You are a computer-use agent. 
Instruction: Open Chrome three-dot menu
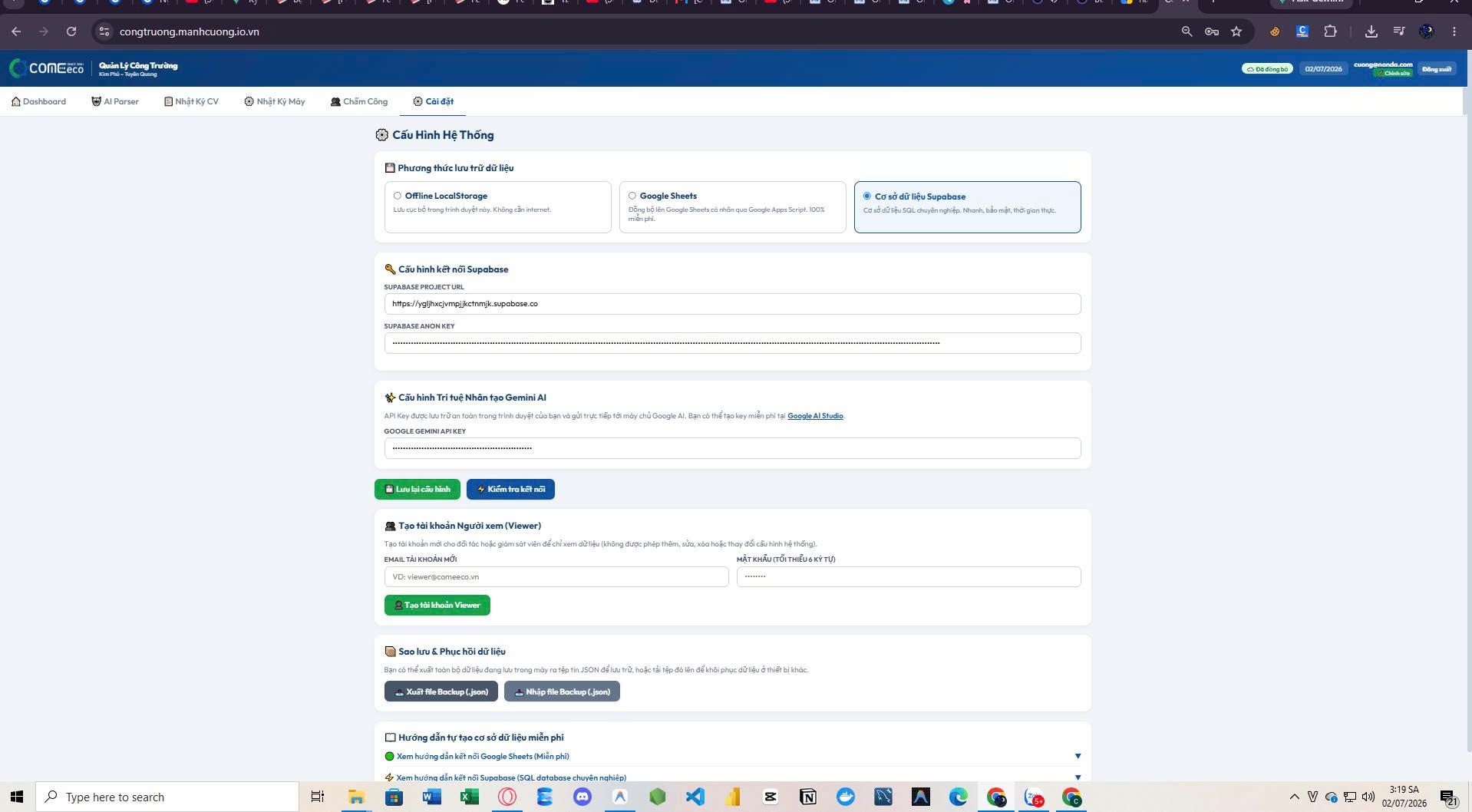1454,31
